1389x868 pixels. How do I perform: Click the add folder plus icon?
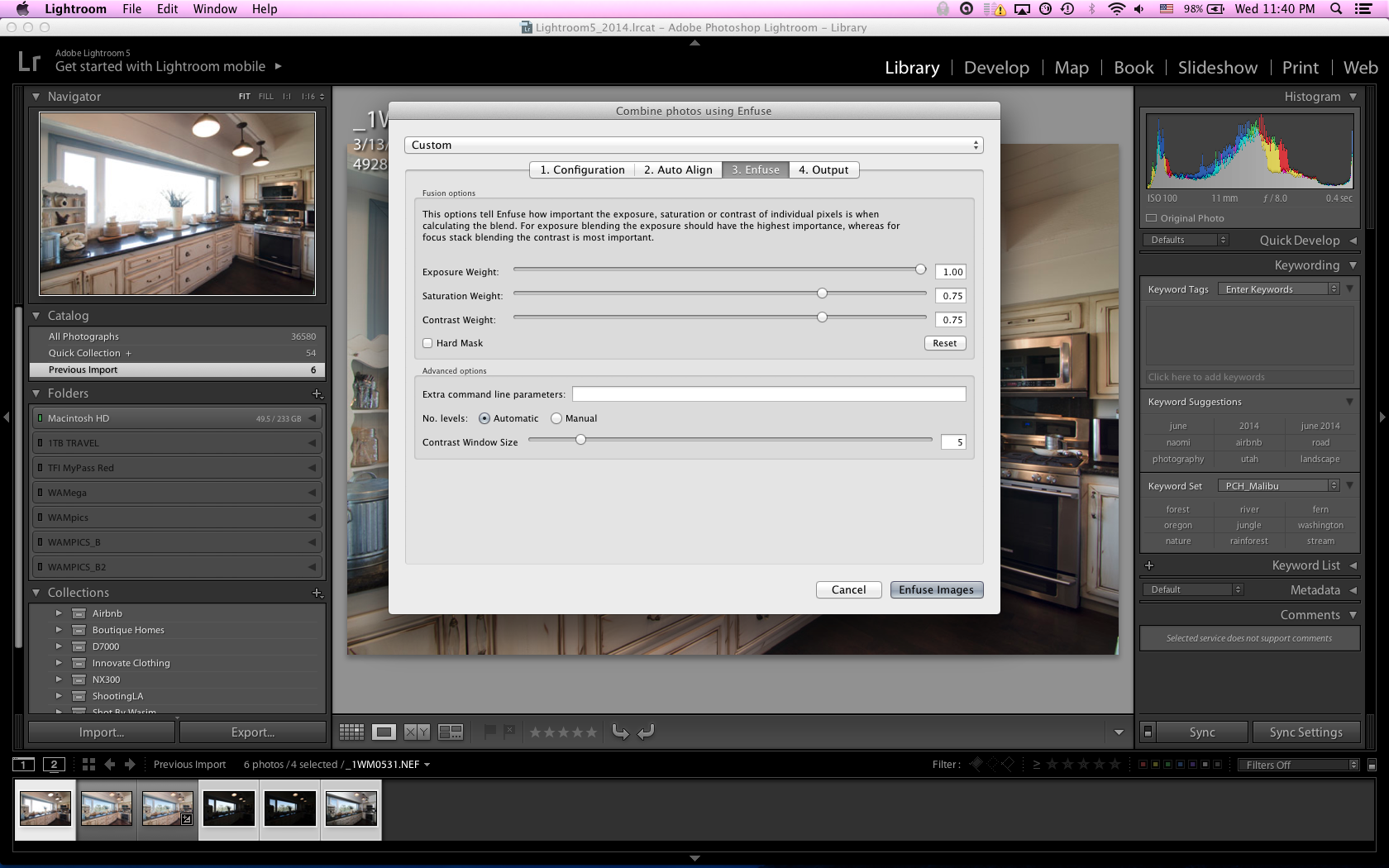[317, 393]
